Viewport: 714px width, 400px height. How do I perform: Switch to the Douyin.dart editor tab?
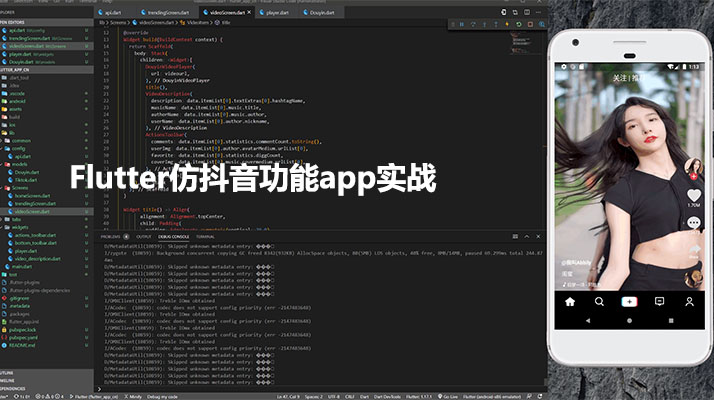[319, 13]
